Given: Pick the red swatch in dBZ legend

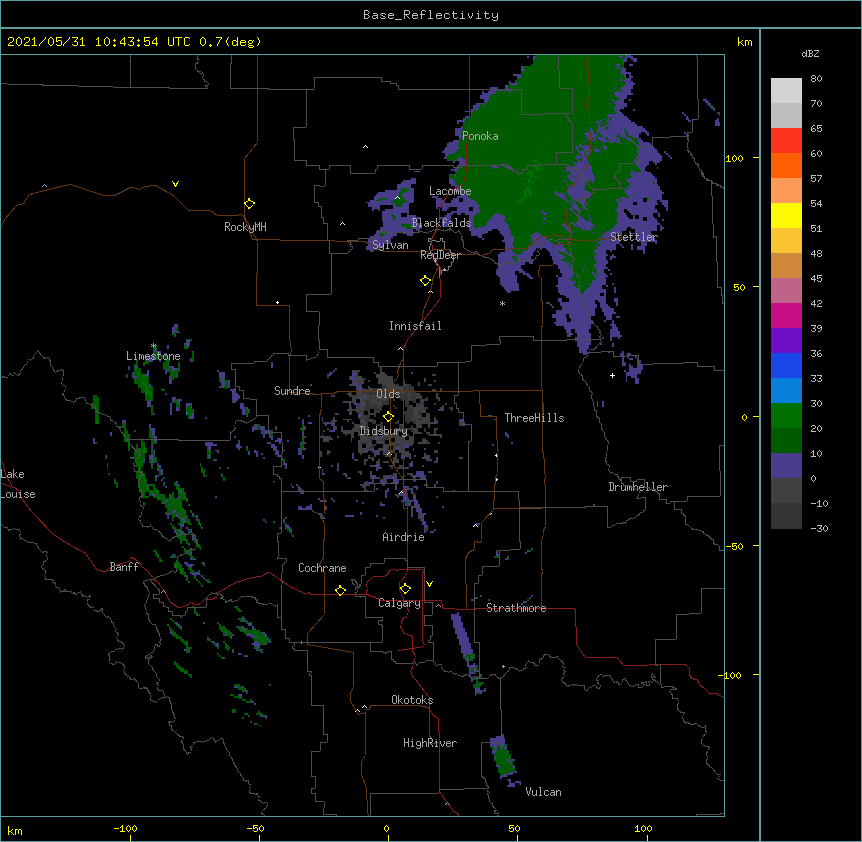Looking at the screenshot, I should coord(786,141).
